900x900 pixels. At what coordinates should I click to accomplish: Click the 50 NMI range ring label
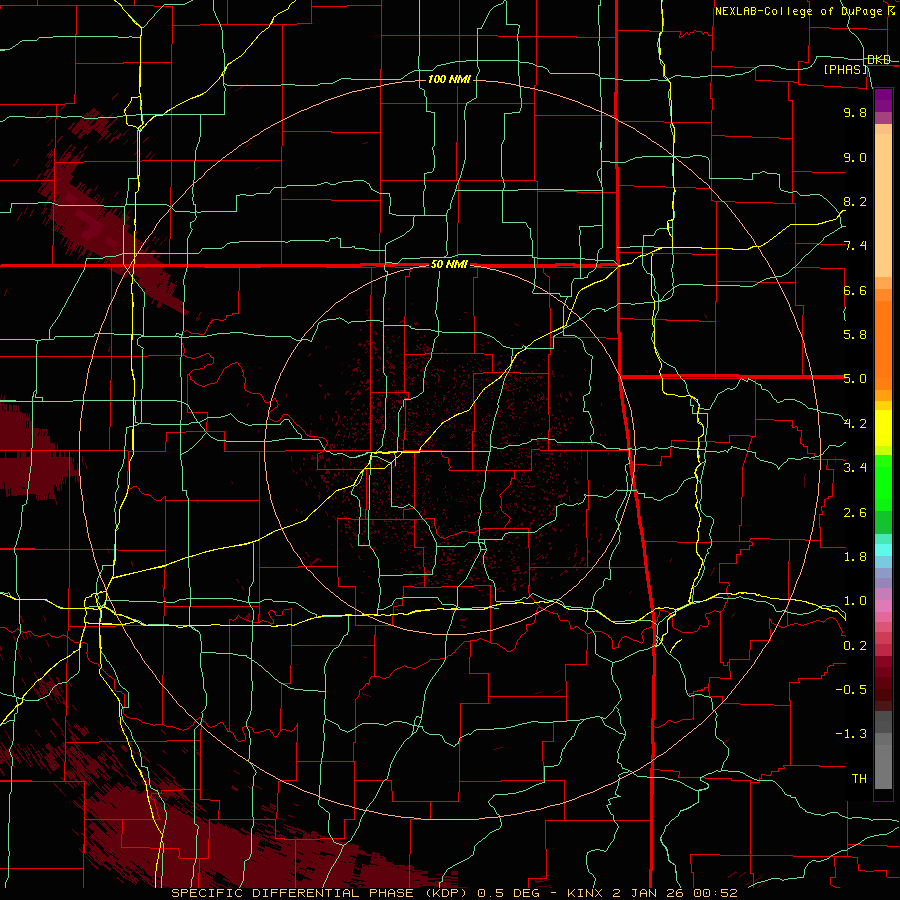449,265
